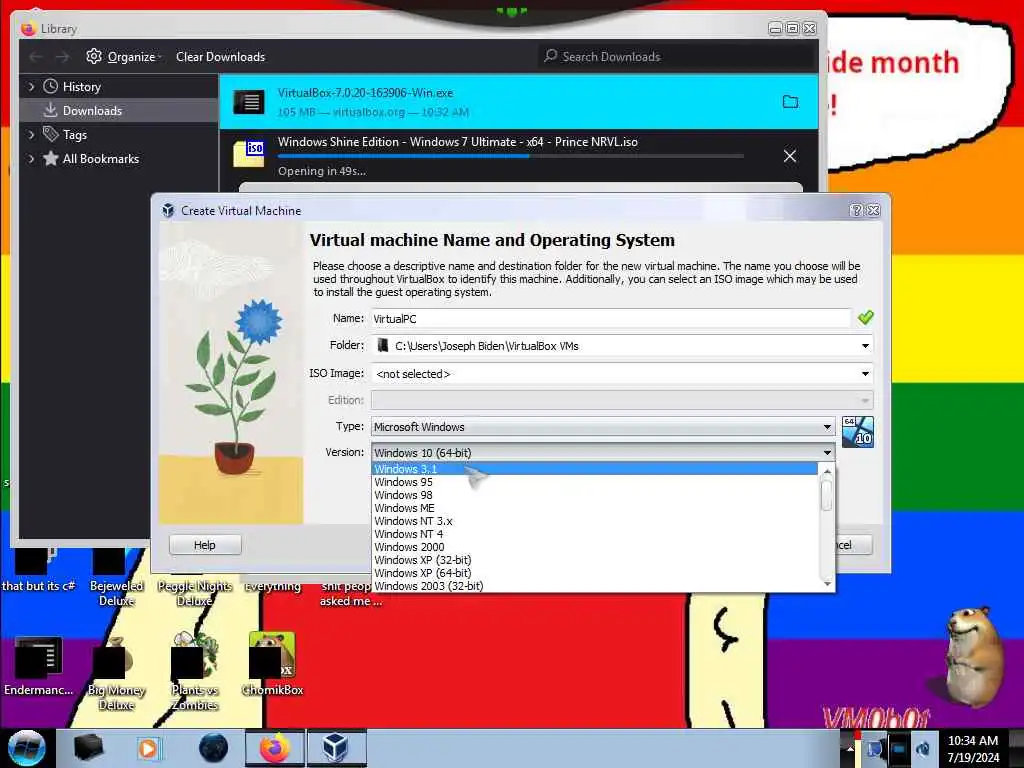Select Windows NT 4 from version list

pyautogui.click(x=594, y=534)
